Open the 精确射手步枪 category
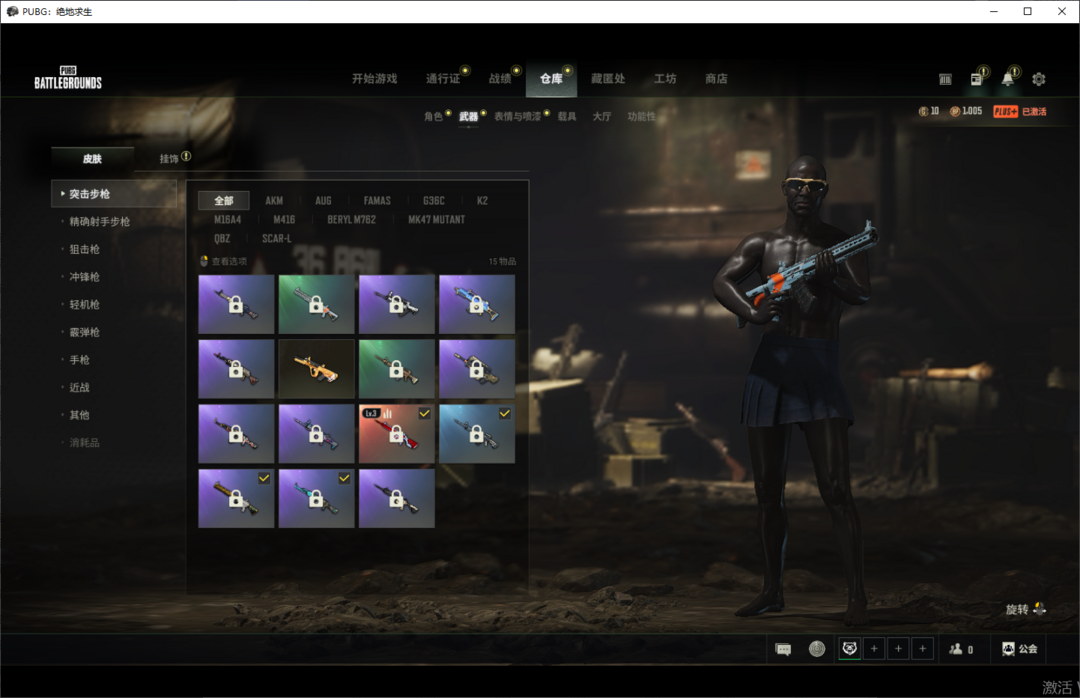Viewport: 1080px width, 698px height. pyautogui.click(x=99, y=222)
